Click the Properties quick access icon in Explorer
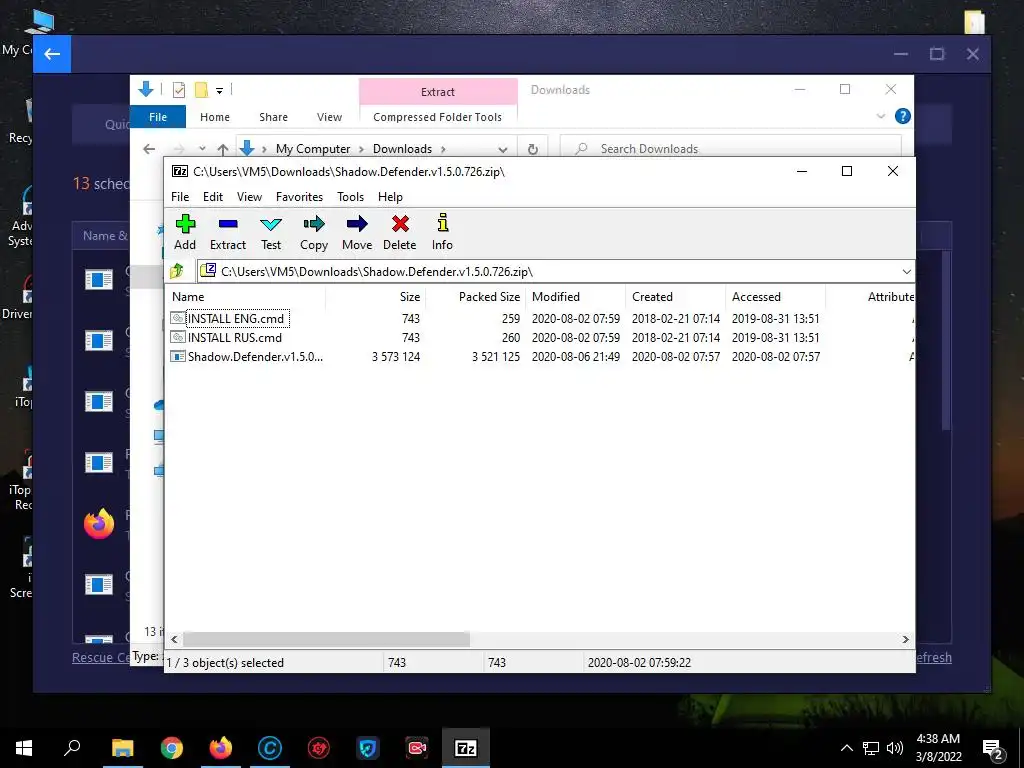The height and width of the screenshot is (768, 1024). (x=178, y=90)
